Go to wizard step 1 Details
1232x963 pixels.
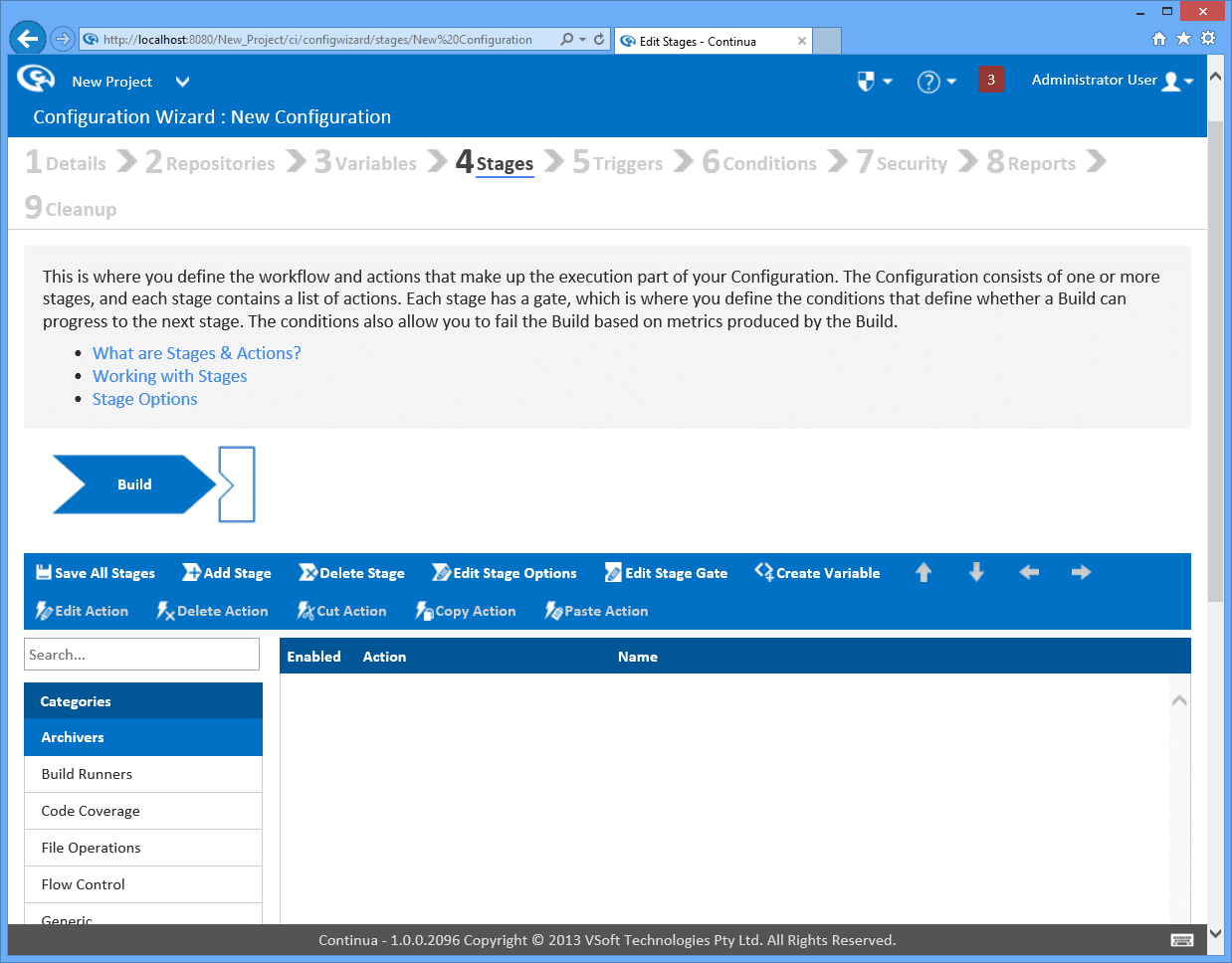pos(66,162)
